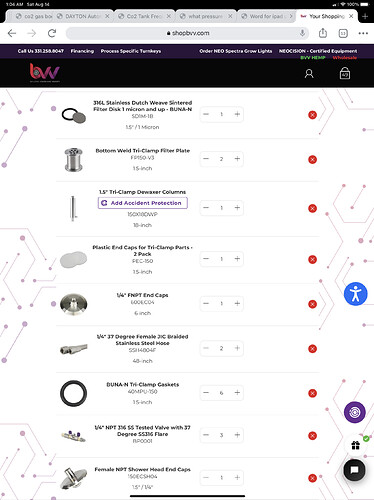Screen dimensions: 374x500
Task: Open the accessibility widget
Action: tap(356, 294)
